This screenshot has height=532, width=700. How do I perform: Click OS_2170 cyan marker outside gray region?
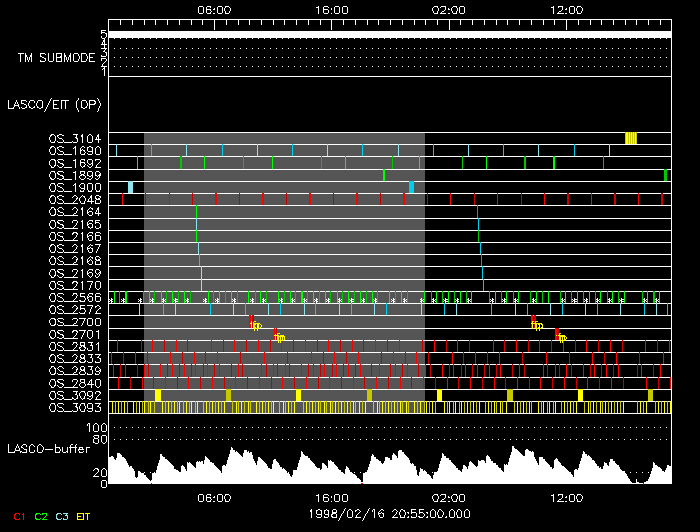pyautogui.click(x=483, y=285)
